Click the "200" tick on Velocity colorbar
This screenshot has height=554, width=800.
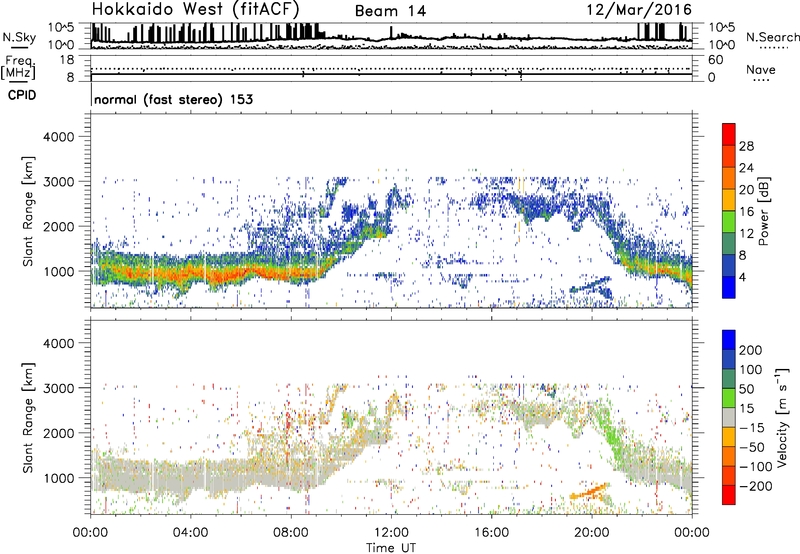[x=751, y=350]
